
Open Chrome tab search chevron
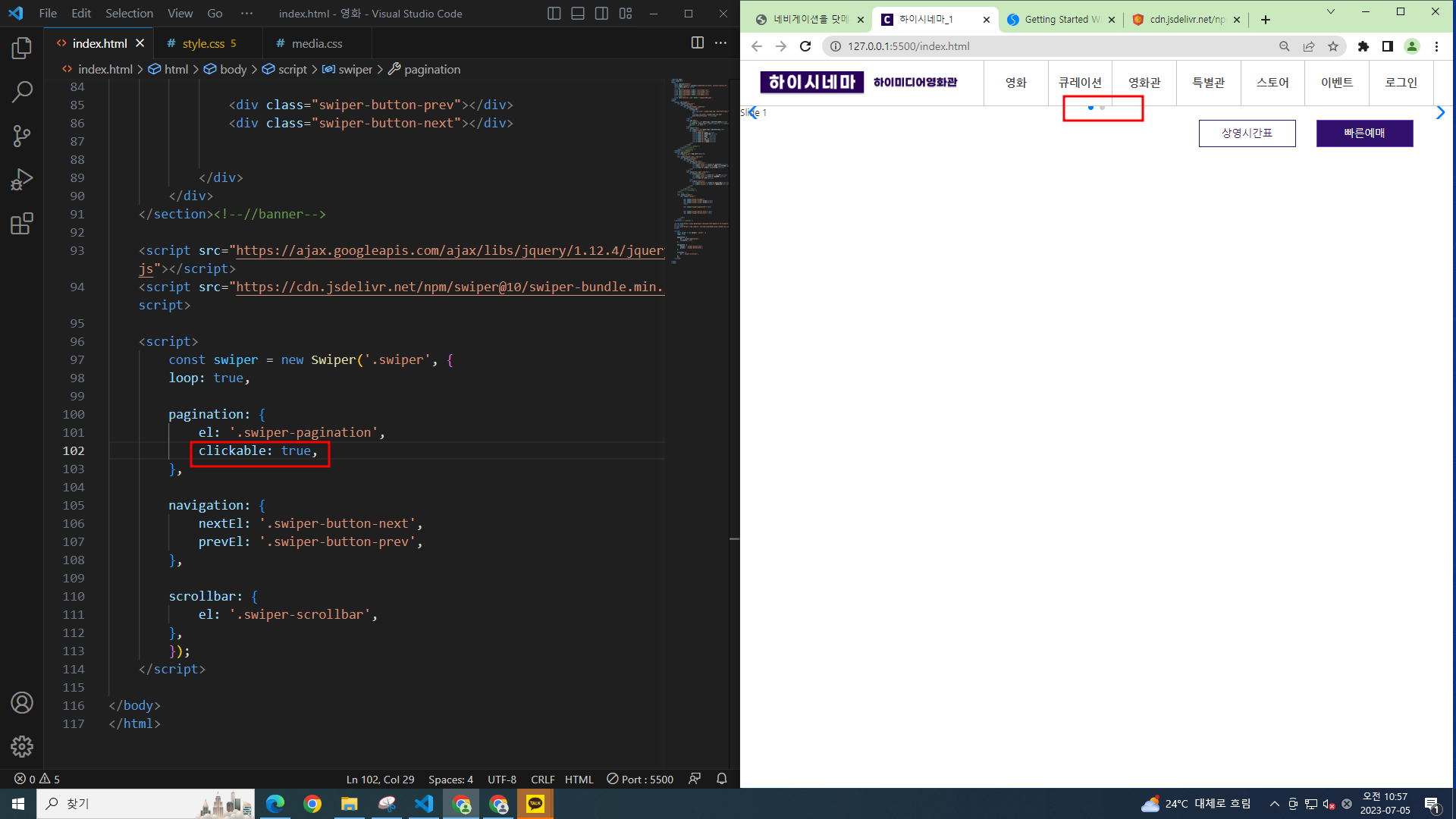pos(1330,12)
